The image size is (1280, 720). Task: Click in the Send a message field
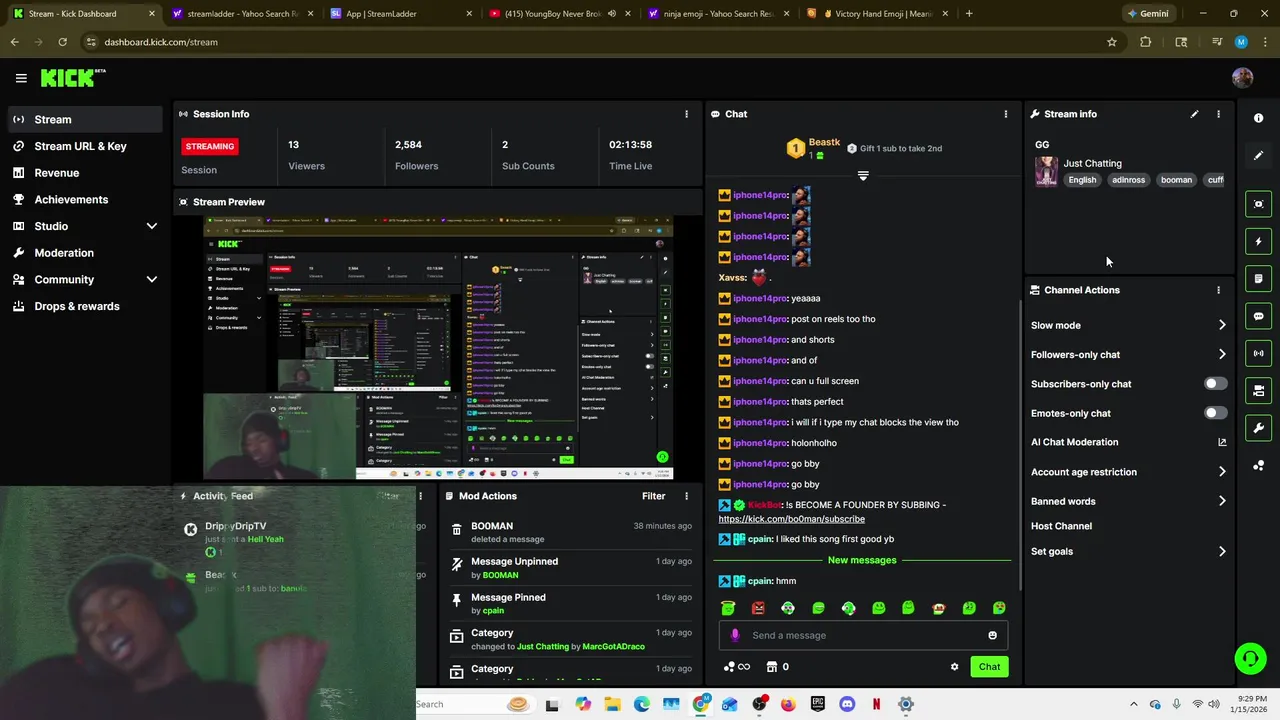pyautogui.click(x=863, y=635)
